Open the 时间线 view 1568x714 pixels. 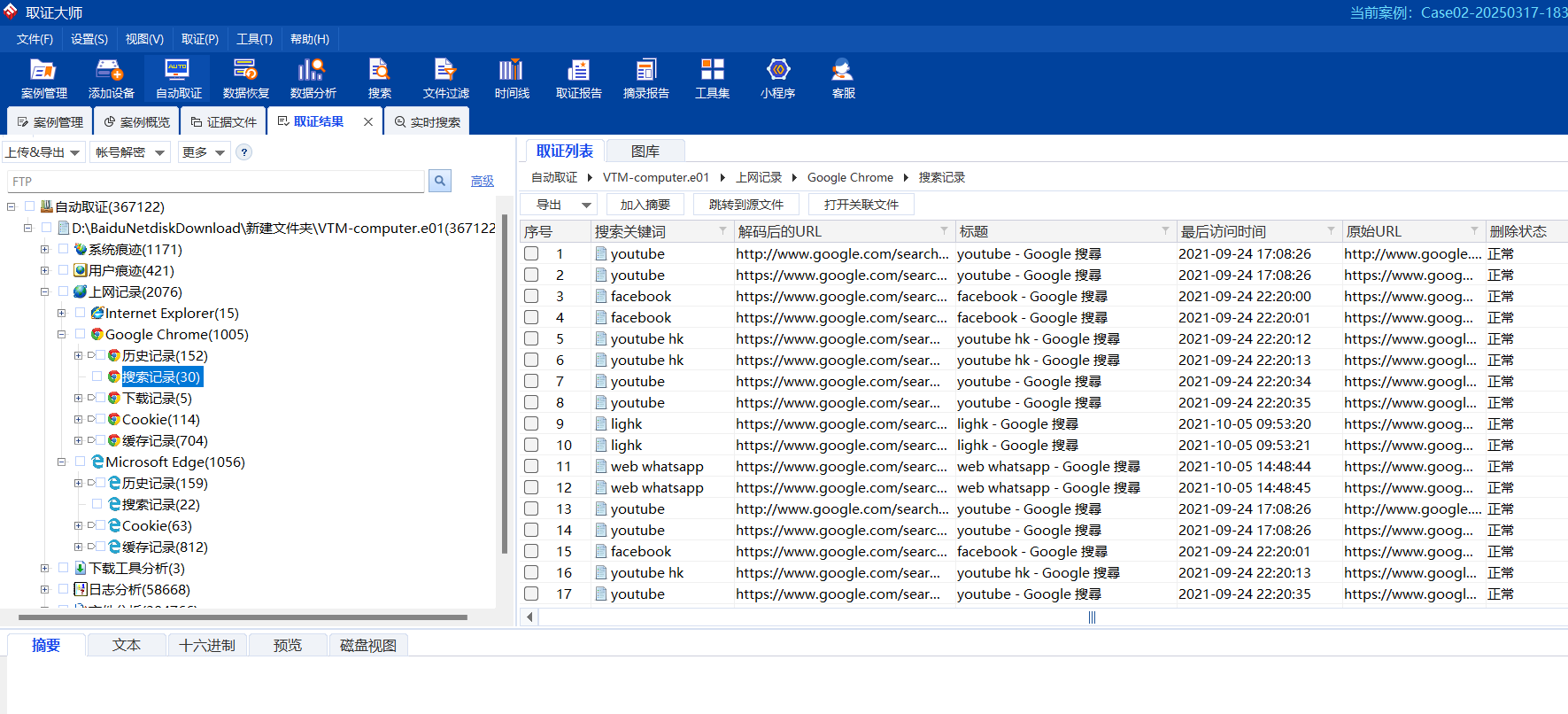tap(512, 79)
